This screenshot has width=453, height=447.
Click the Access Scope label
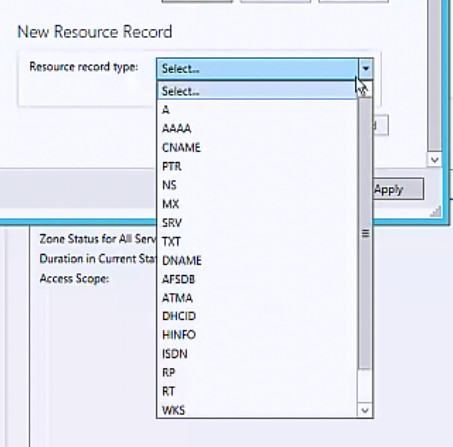click(x=74, y=279)
